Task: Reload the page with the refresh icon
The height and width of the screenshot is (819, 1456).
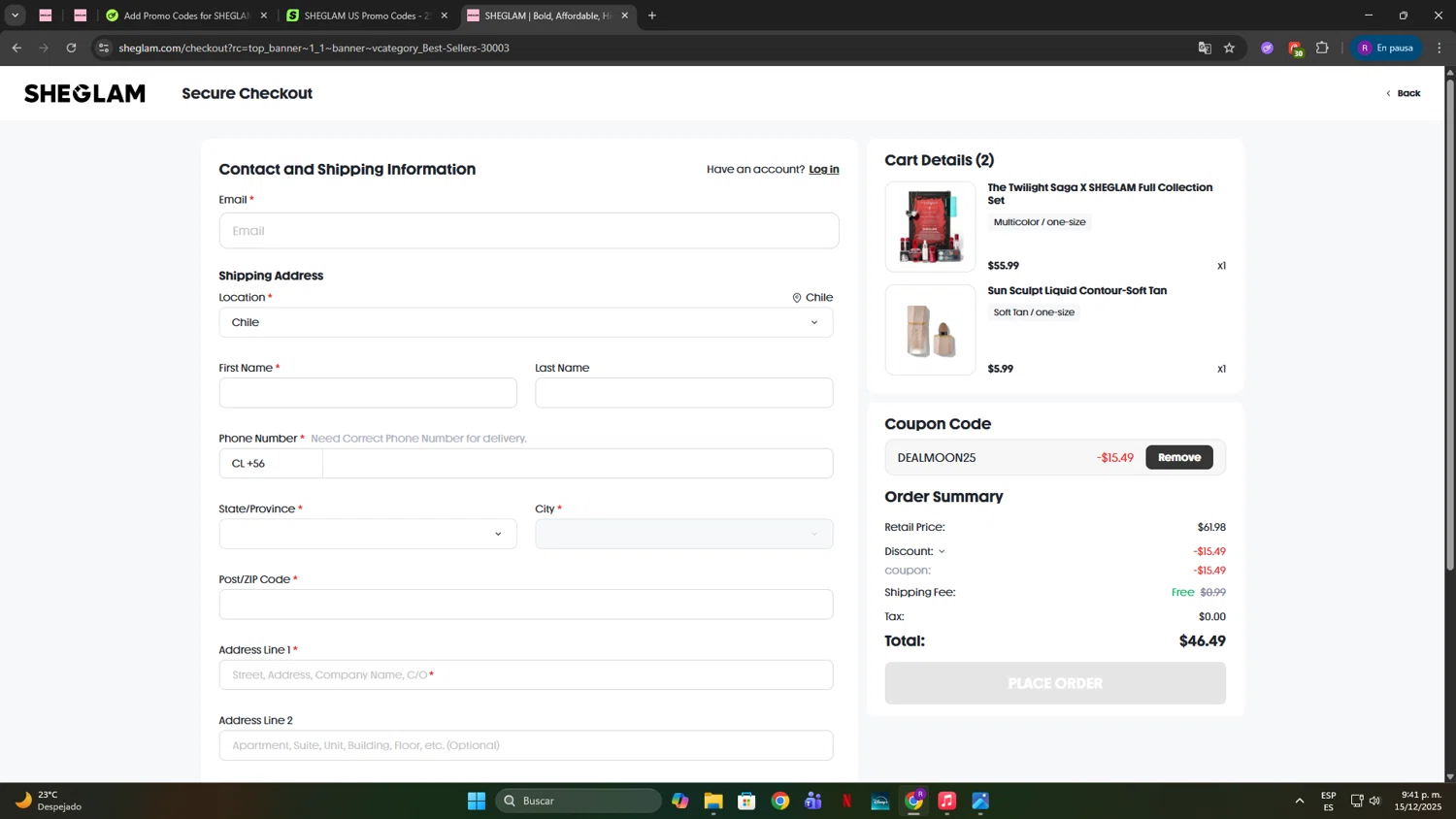Action: (x=71, y=48)
